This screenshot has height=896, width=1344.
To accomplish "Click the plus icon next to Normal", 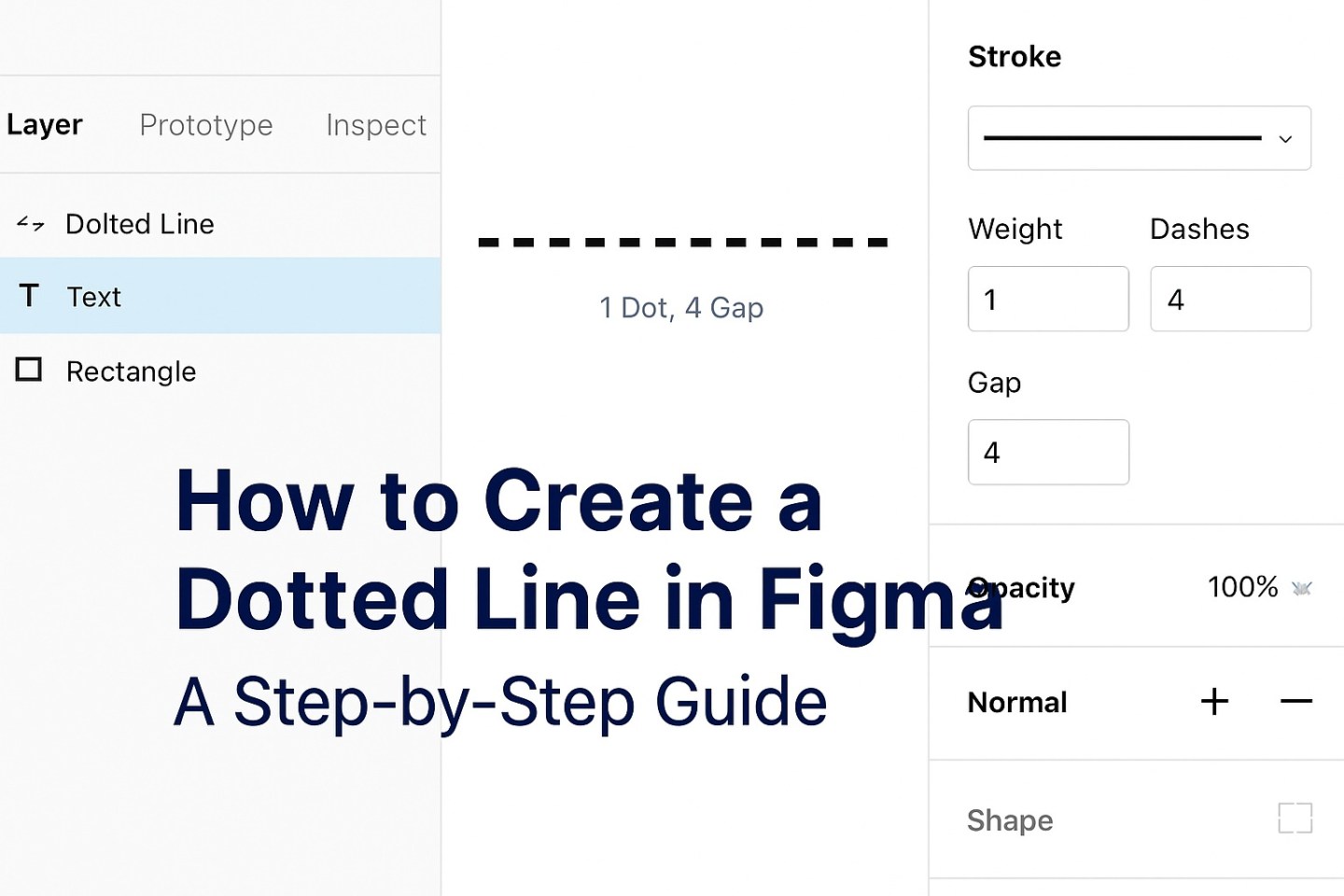I will tap(1214, 702).
